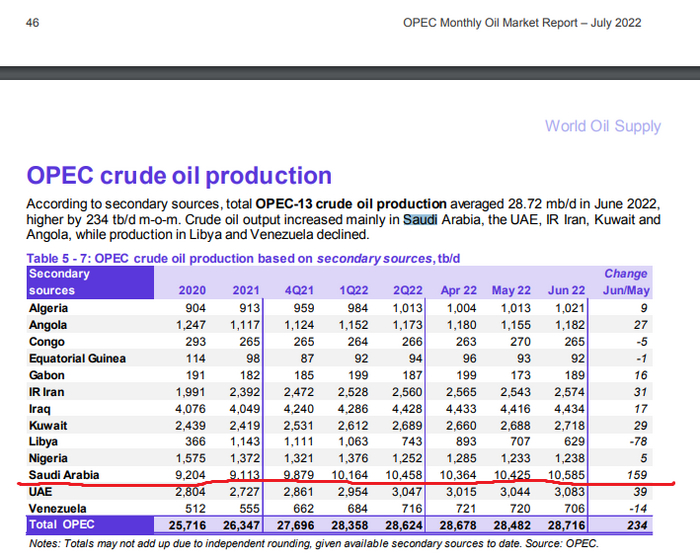Click the 'Angola' row label

(x=48, y=325)
